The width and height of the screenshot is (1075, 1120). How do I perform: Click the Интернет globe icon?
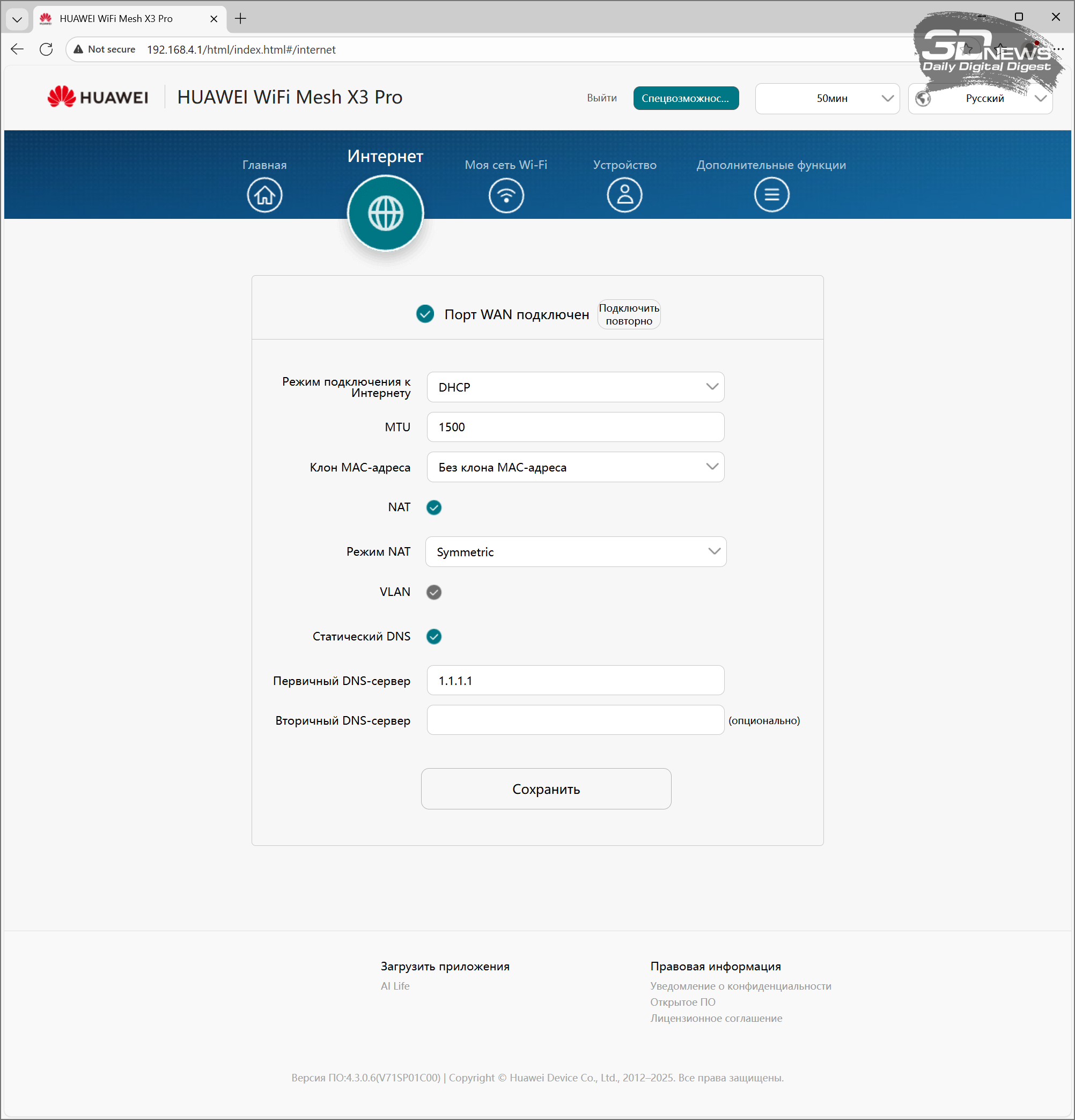coord(385,213)
